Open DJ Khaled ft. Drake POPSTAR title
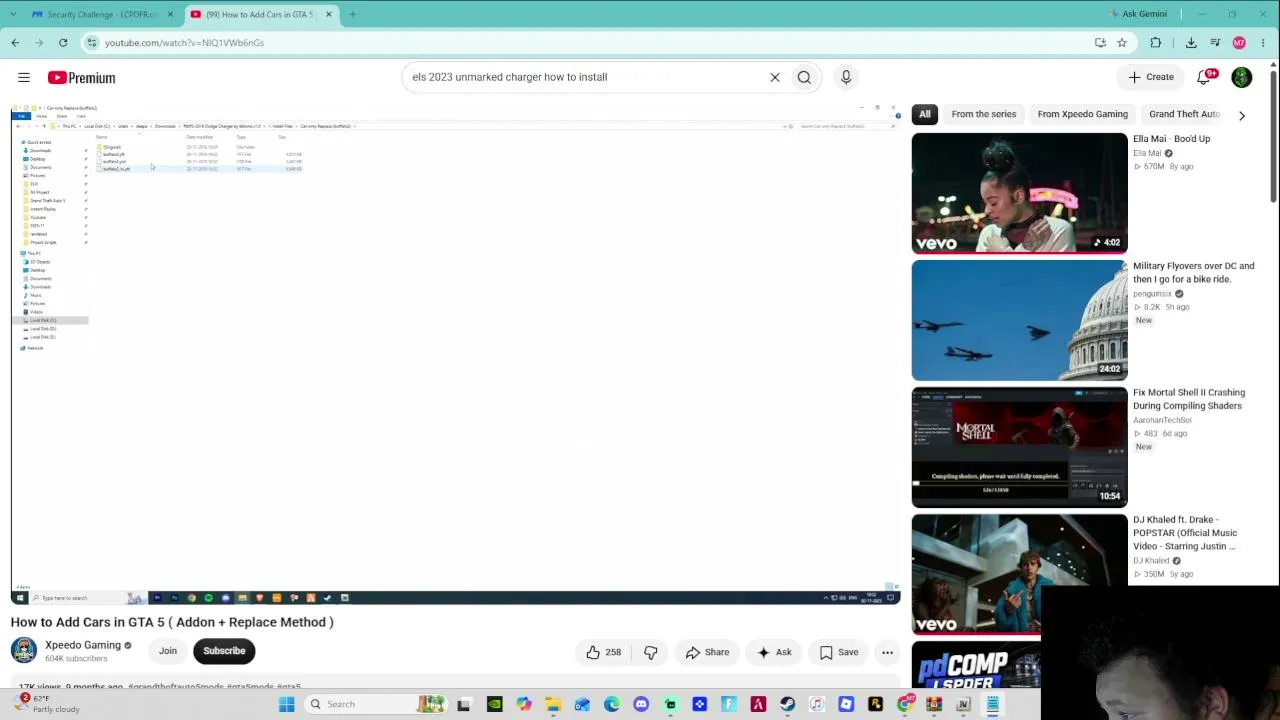The width and height of the screenshot is (1280, 720). pos(1185,533)
